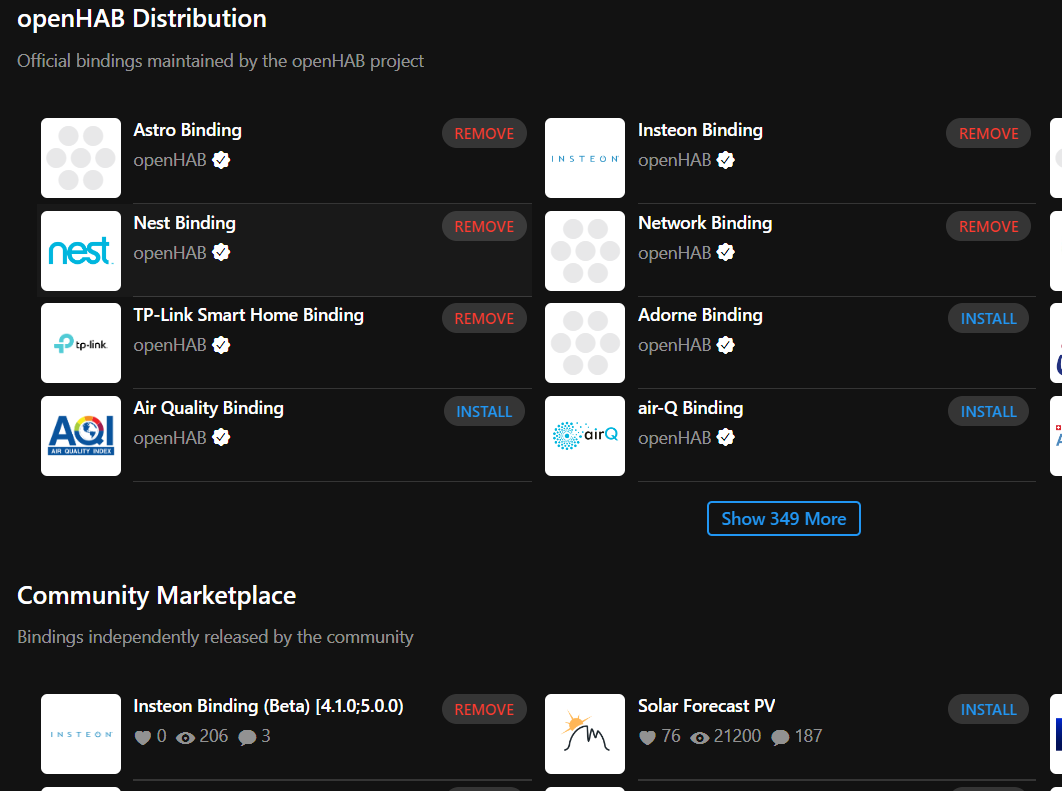This screenshot has height=791, width=1062.
Task: Click the Astro Binding placeholder icon
Action: point(81,158)
